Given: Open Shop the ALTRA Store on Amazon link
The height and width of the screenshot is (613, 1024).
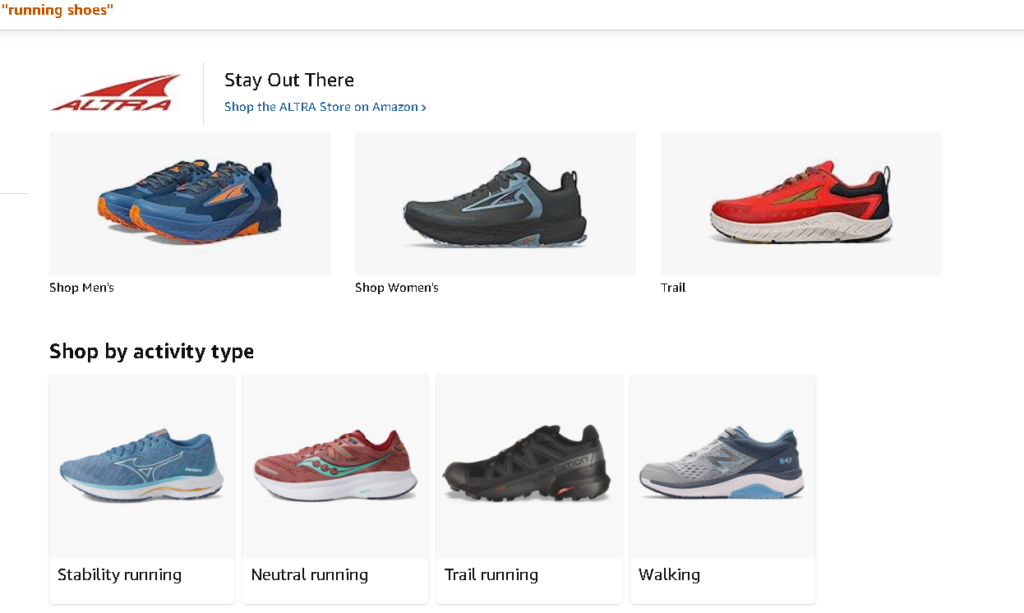Looking at the screenshot, I should [x=325, y=107].
